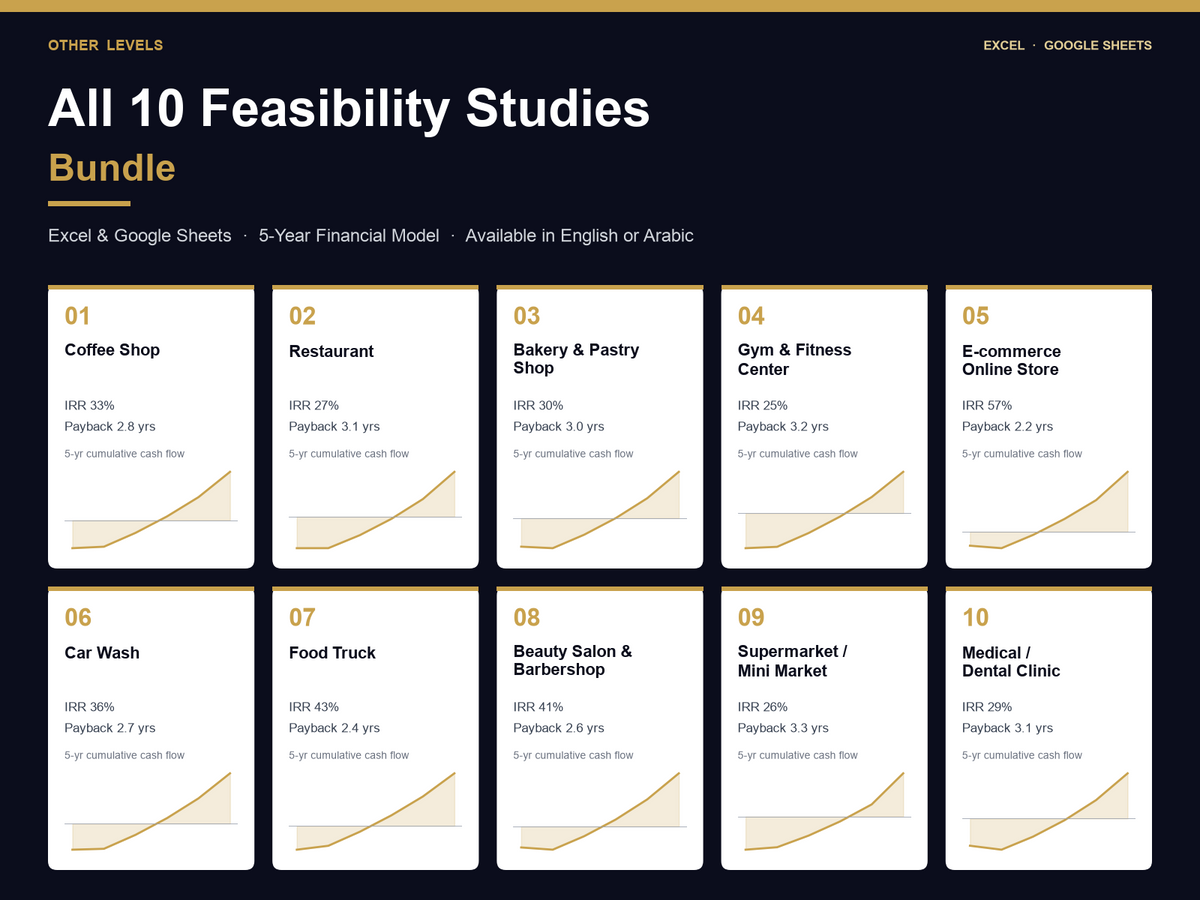Click the Car Wash cash flow chart
The image size is (1200, 900).
click(x=151, y=811)
